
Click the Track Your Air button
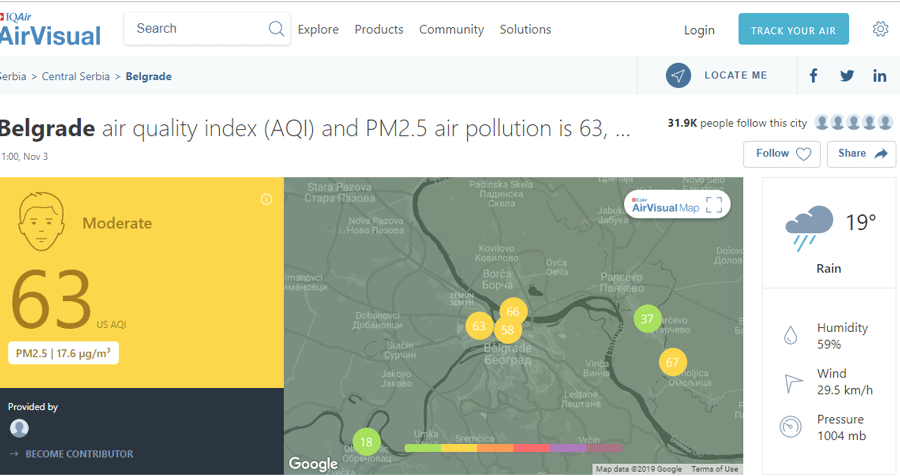(793, 30)
